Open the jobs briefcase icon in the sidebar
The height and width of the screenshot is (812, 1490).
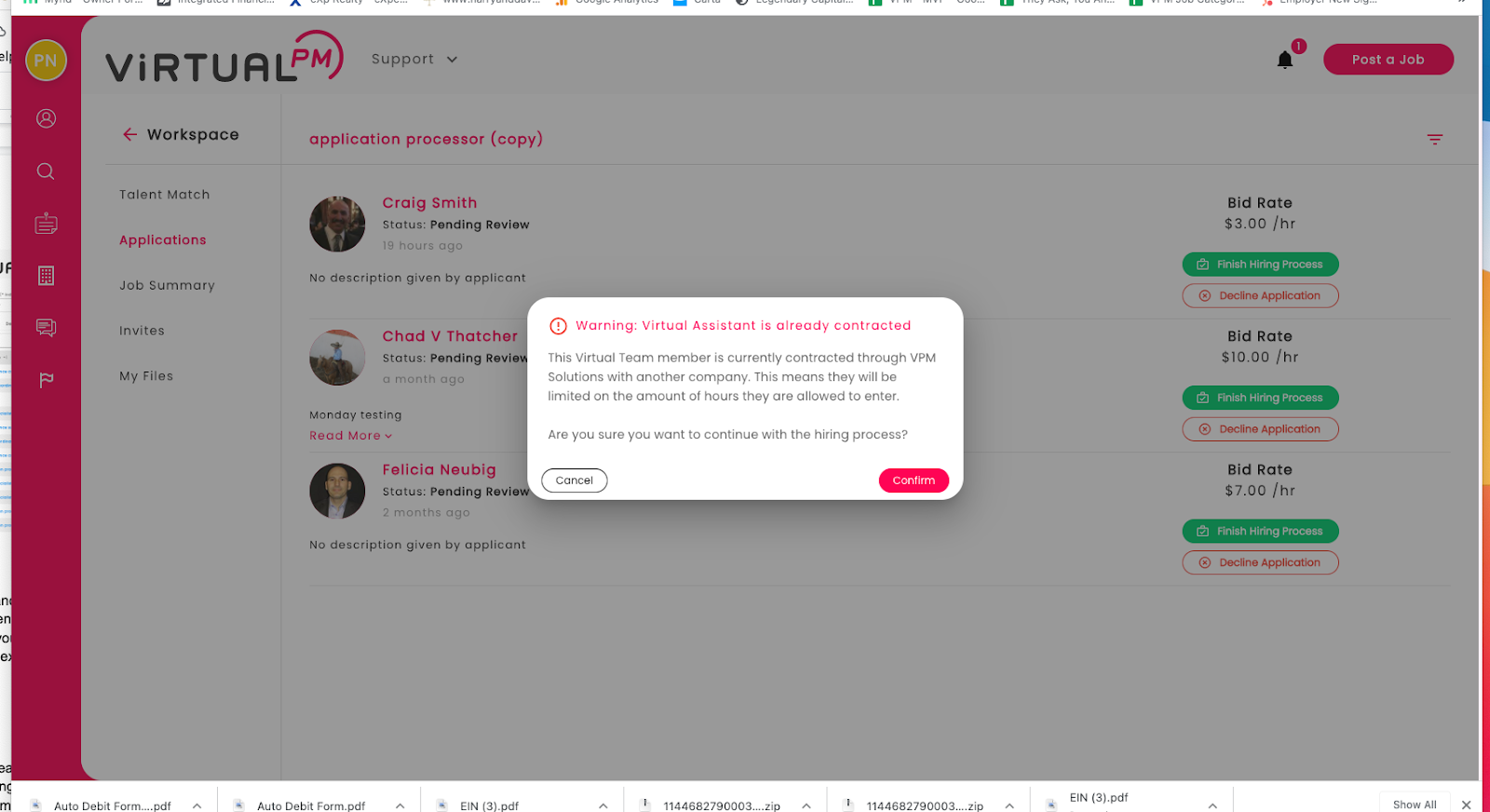point(46,223)
